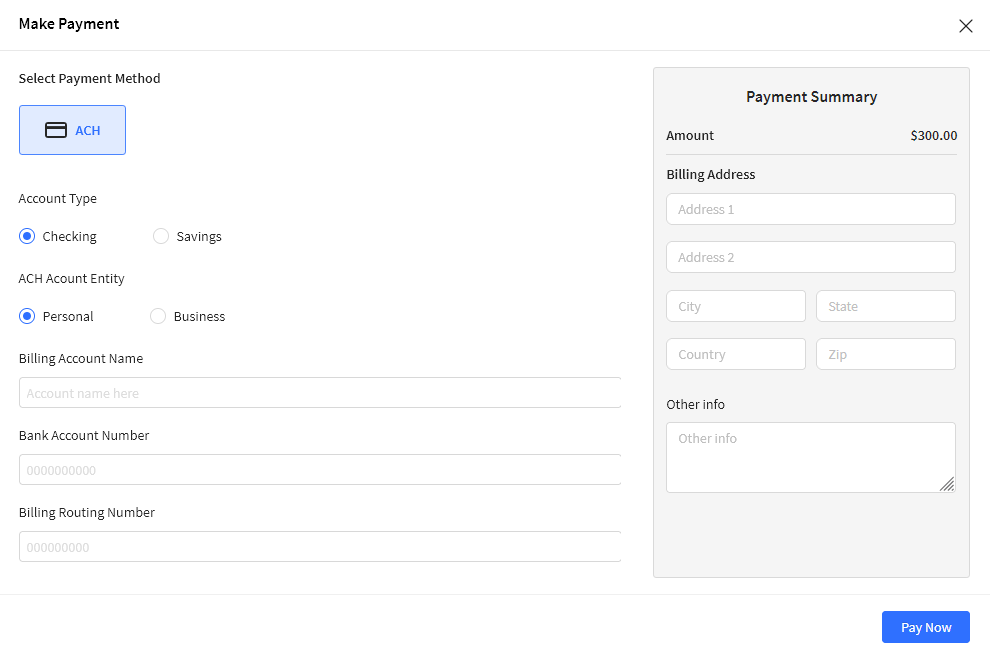Click the Other info text area
This screenshot has width=990, height=656.
pos(811,458)
